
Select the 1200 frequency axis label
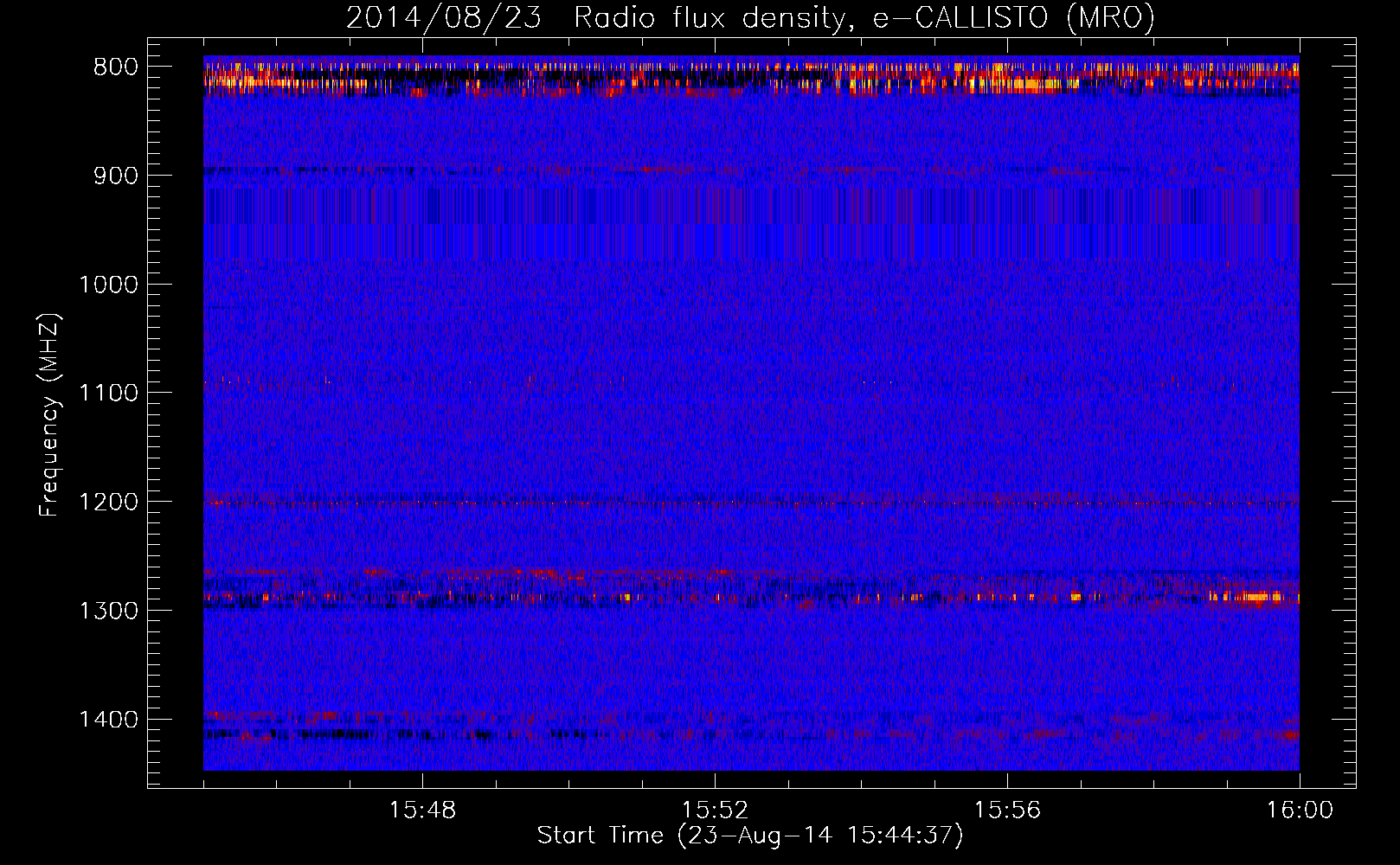(109, 503)
